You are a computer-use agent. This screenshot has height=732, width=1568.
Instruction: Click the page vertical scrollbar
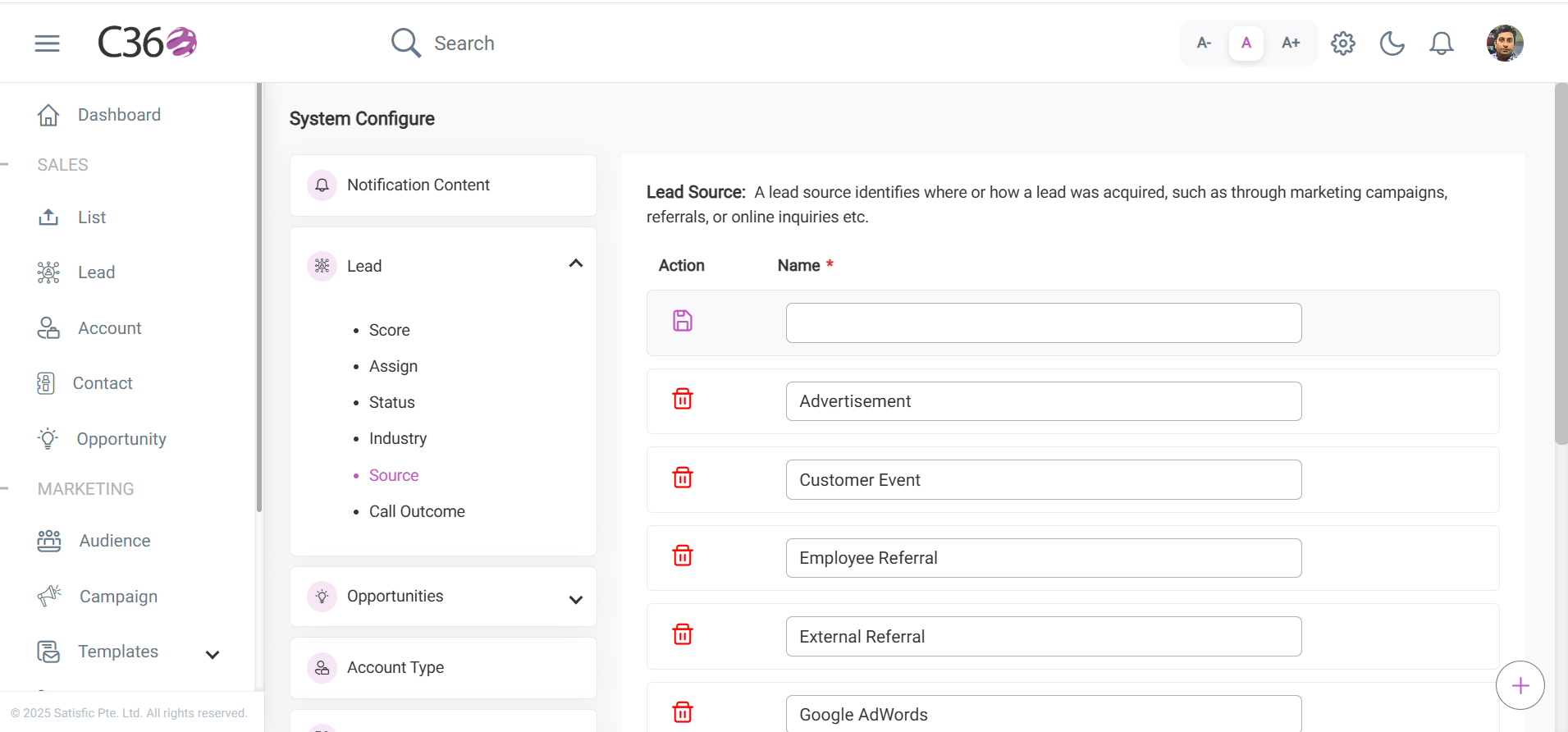click(x=1561, y=263)
